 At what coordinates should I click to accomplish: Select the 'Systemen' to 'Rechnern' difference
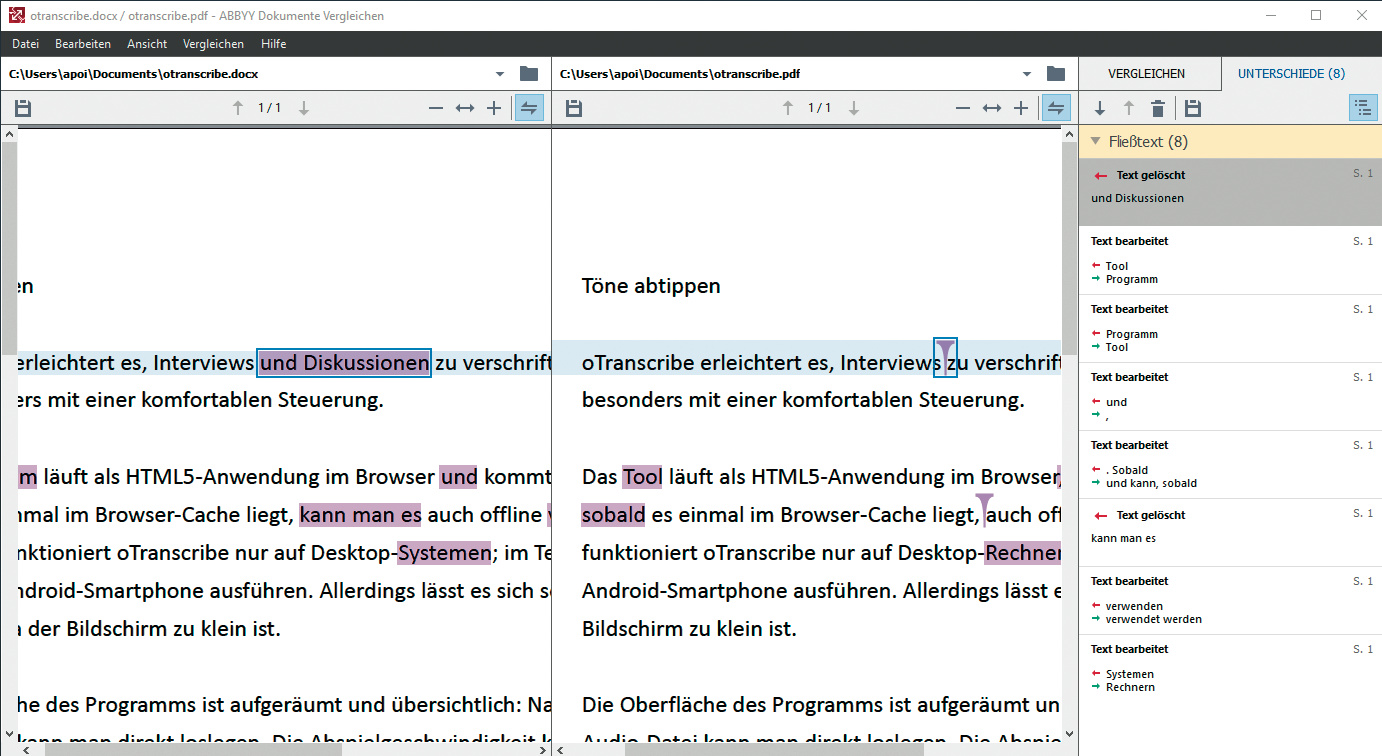1230,668
